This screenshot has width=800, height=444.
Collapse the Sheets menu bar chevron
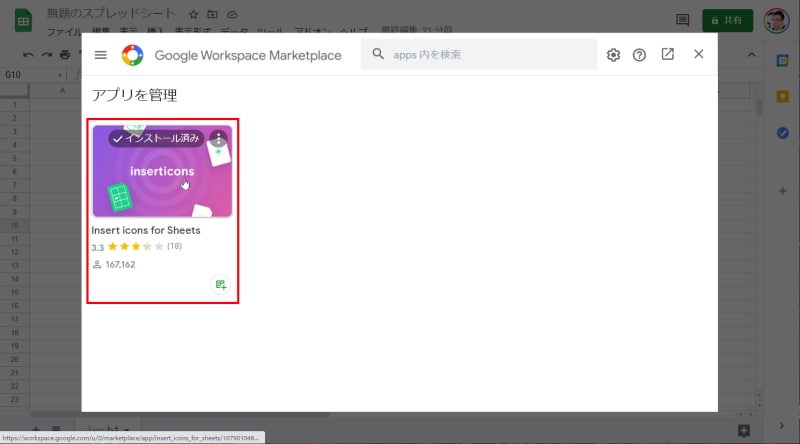752,55
